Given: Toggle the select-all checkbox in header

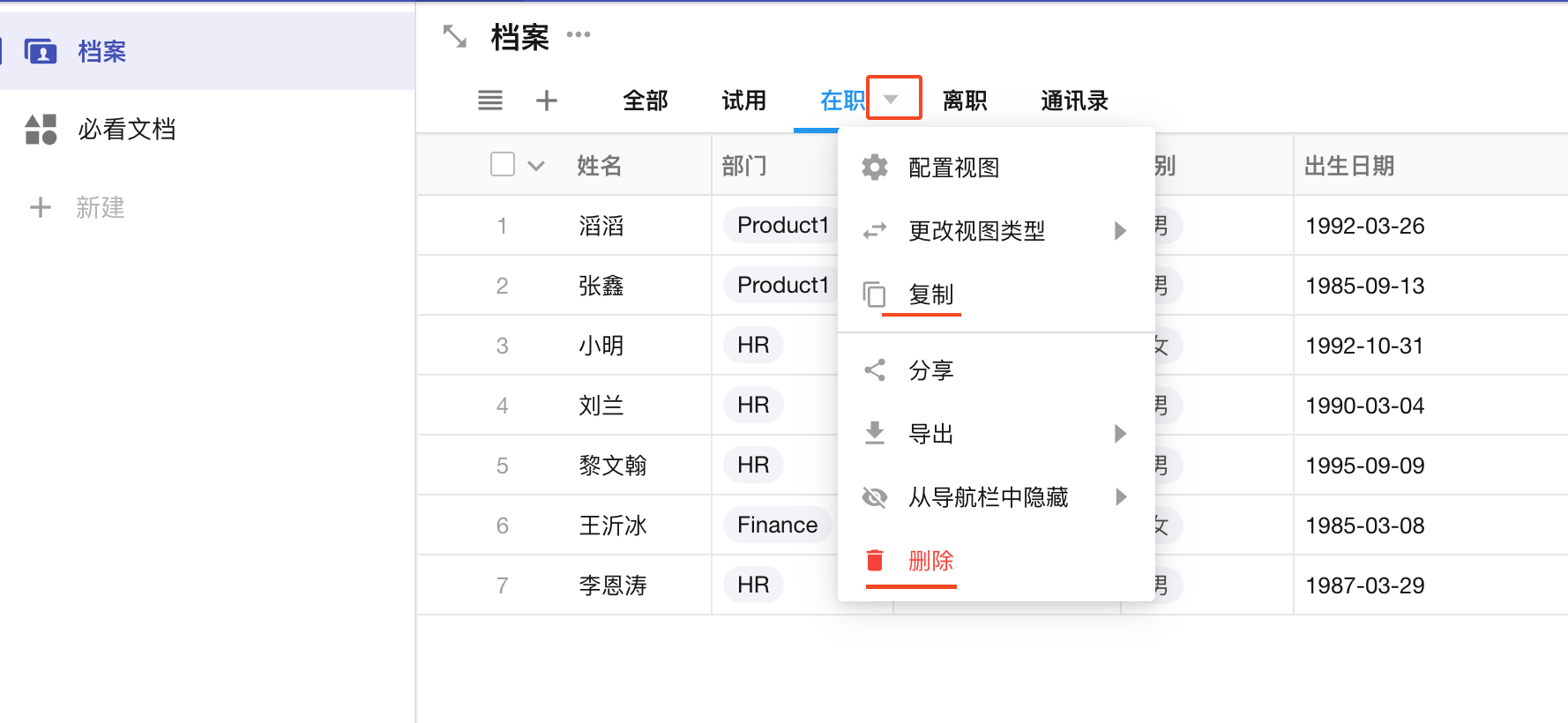Looking at the screenshot, I should [503, 165].
